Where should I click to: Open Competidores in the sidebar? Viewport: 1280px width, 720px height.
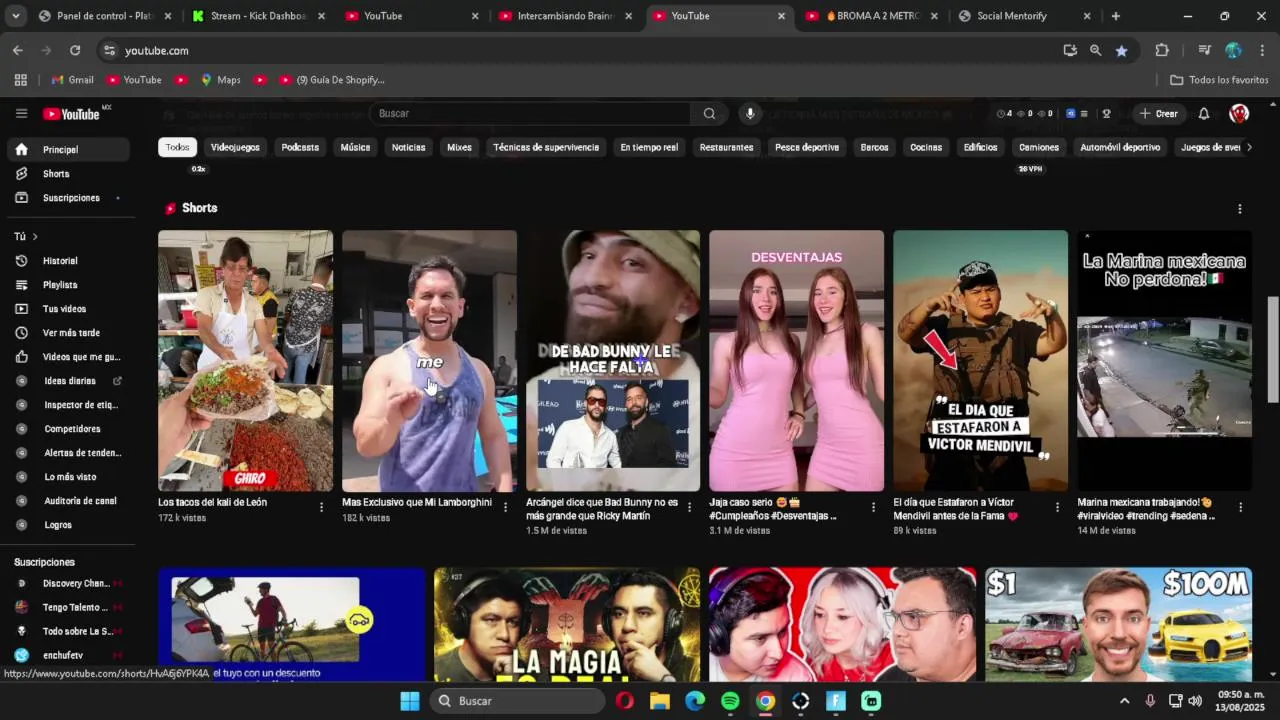[x=66, y=429]
